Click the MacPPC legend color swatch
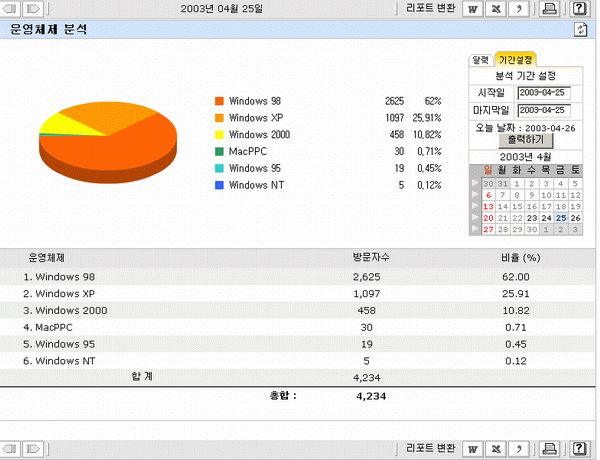 (219, 152)
